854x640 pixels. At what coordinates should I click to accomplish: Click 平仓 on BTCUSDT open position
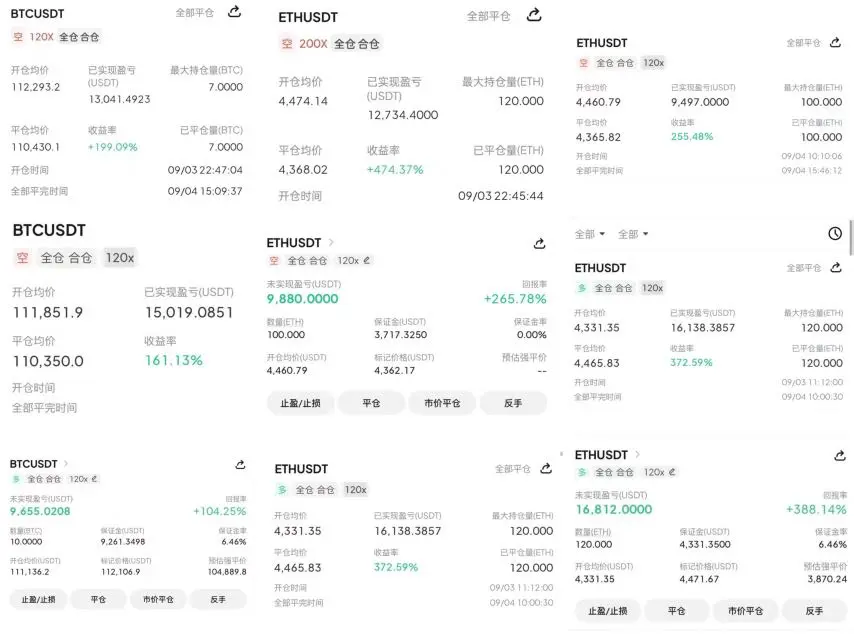[98, 599]
